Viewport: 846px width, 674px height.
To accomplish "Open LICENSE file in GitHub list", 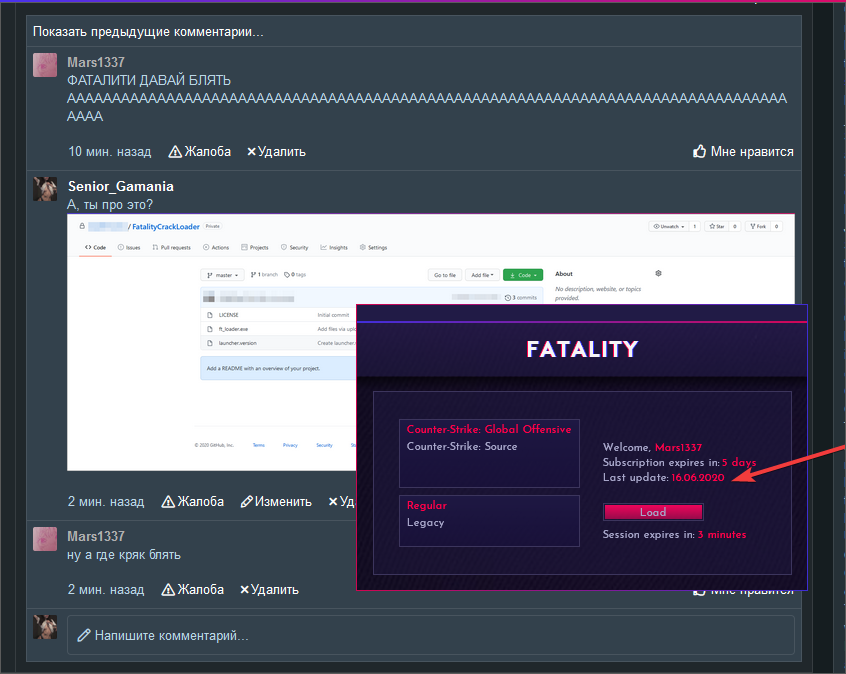I will (228, 315).
